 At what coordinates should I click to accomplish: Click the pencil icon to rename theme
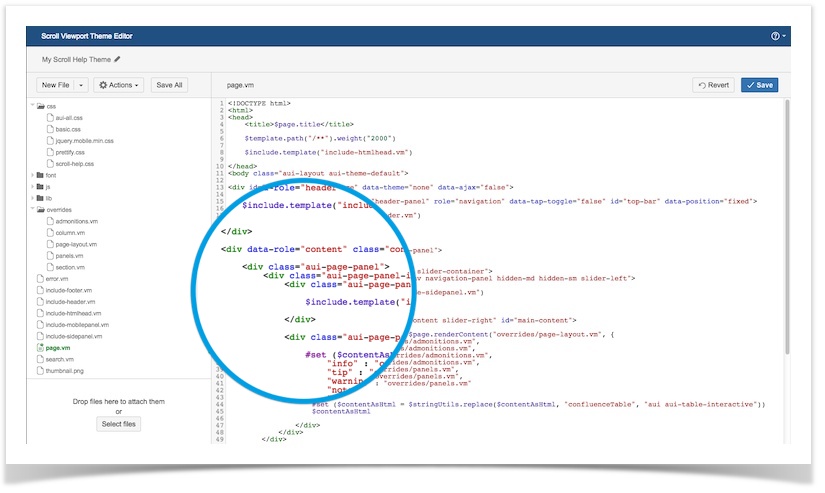(117, 60)
